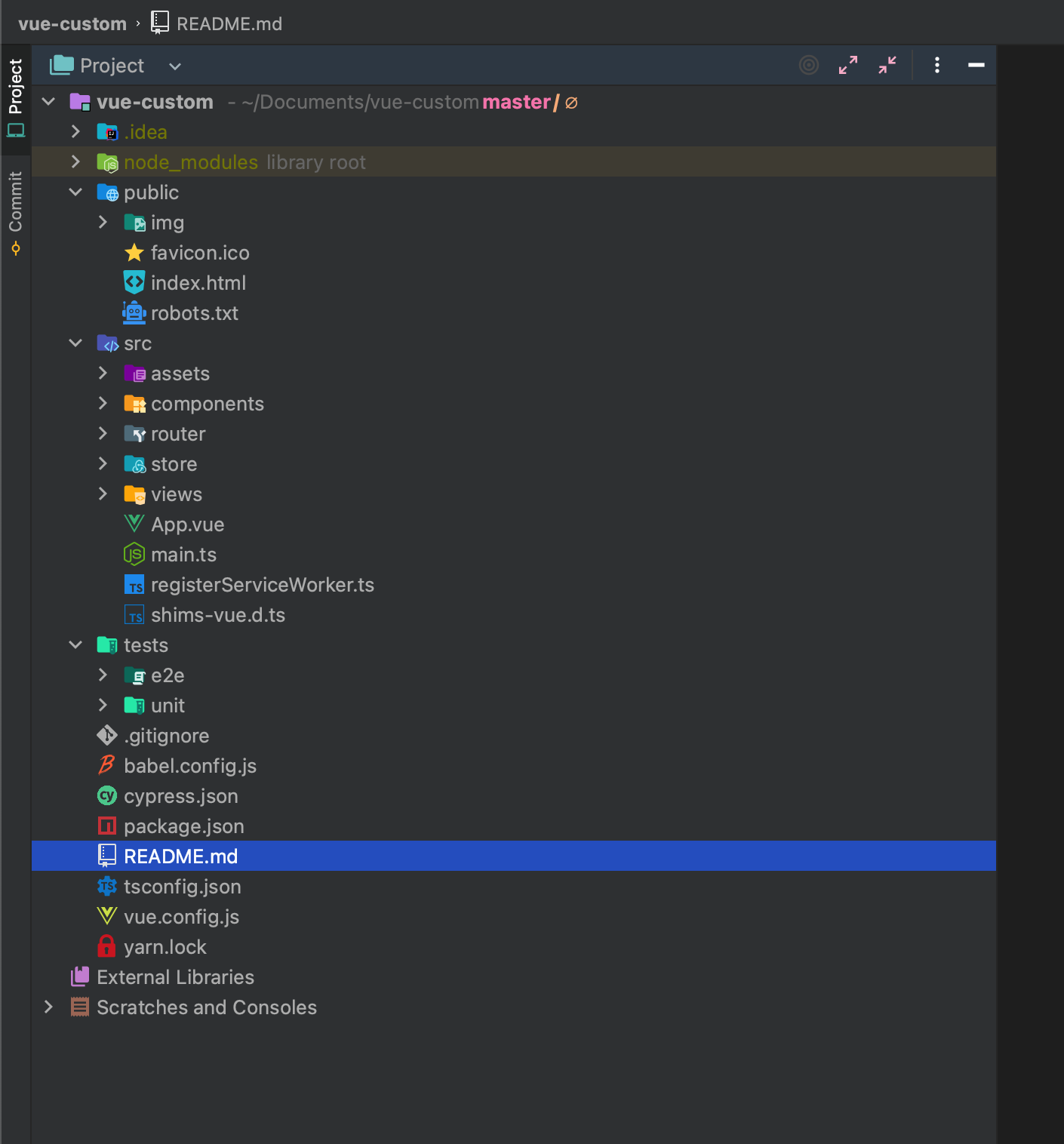The width and height of the screenshot is (1064, 1144).
Task: Collapse the public folder
Action: coord(75,192)
